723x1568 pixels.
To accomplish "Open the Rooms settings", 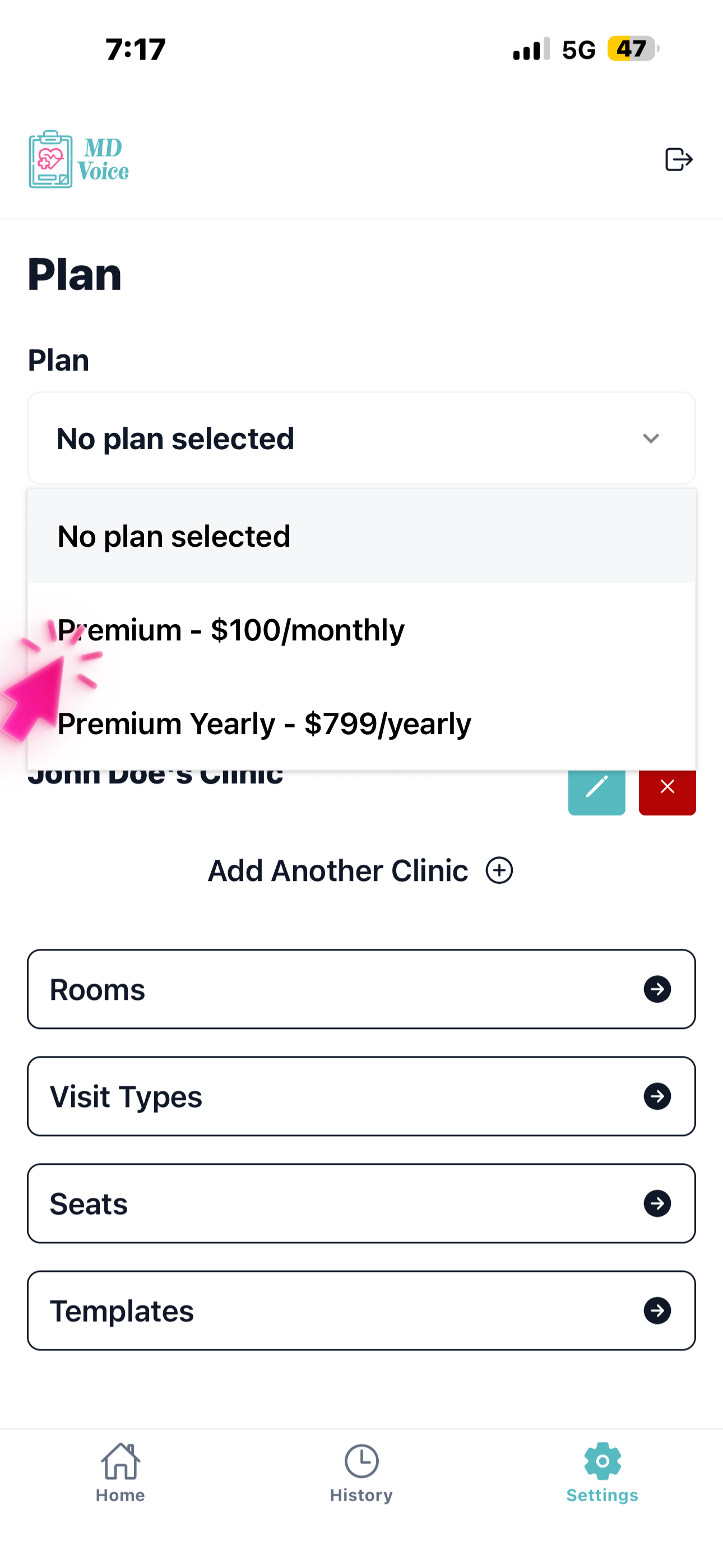I will (x=98, y=990).
